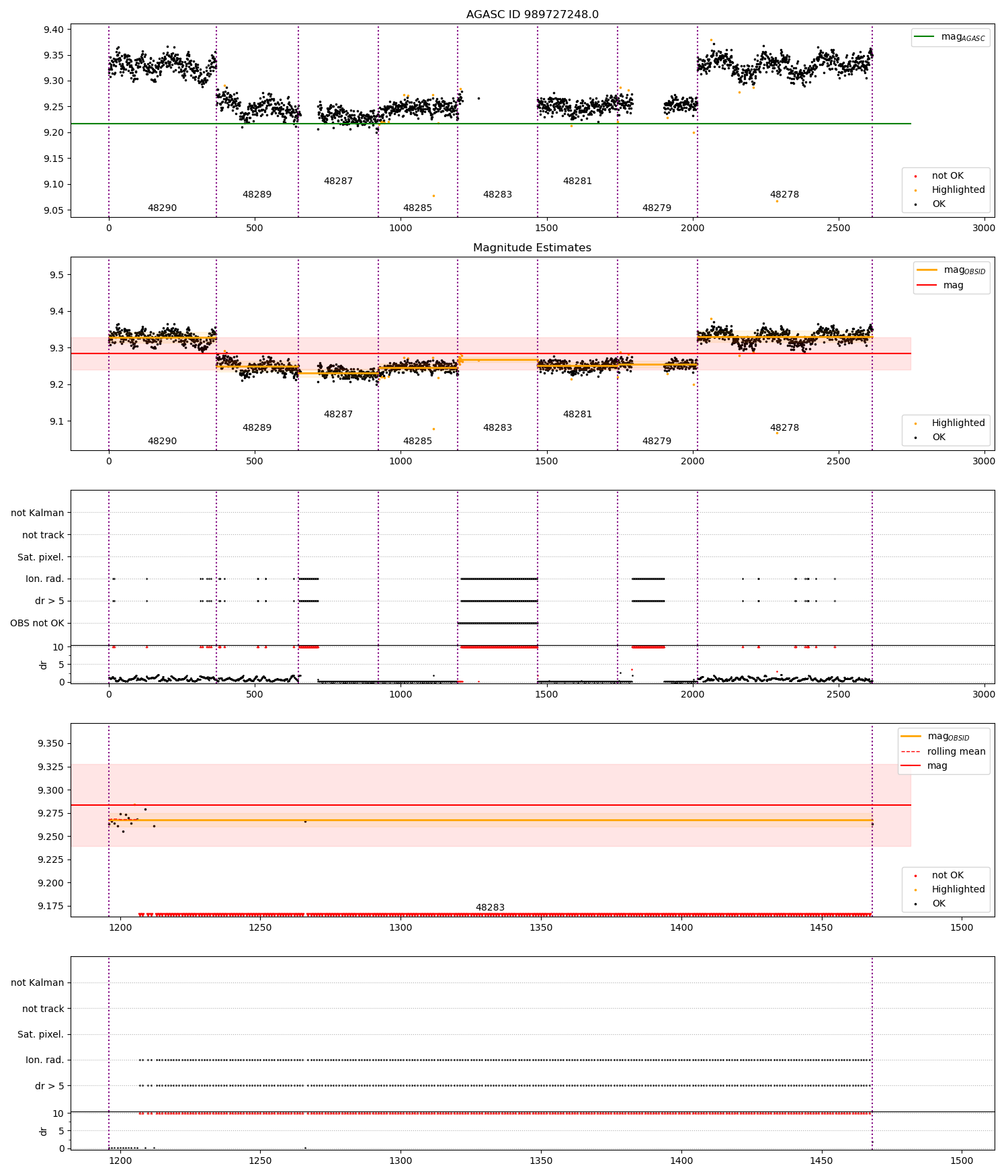Select label 48283 in Magnitude Estimates plot
Image resolution: width=1008 pixels, height=1176 pixels.
pyautogui.click(x=497, y=428)
